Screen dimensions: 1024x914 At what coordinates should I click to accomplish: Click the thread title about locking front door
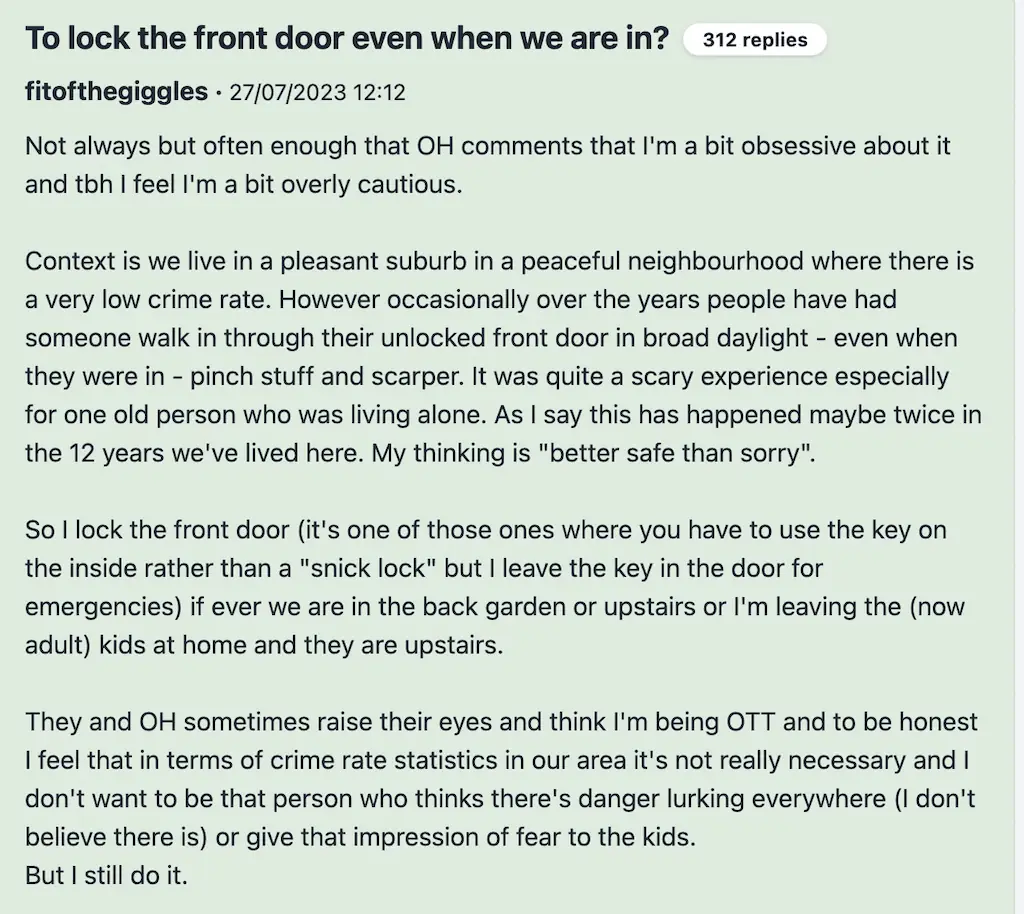tap(347, 39)
